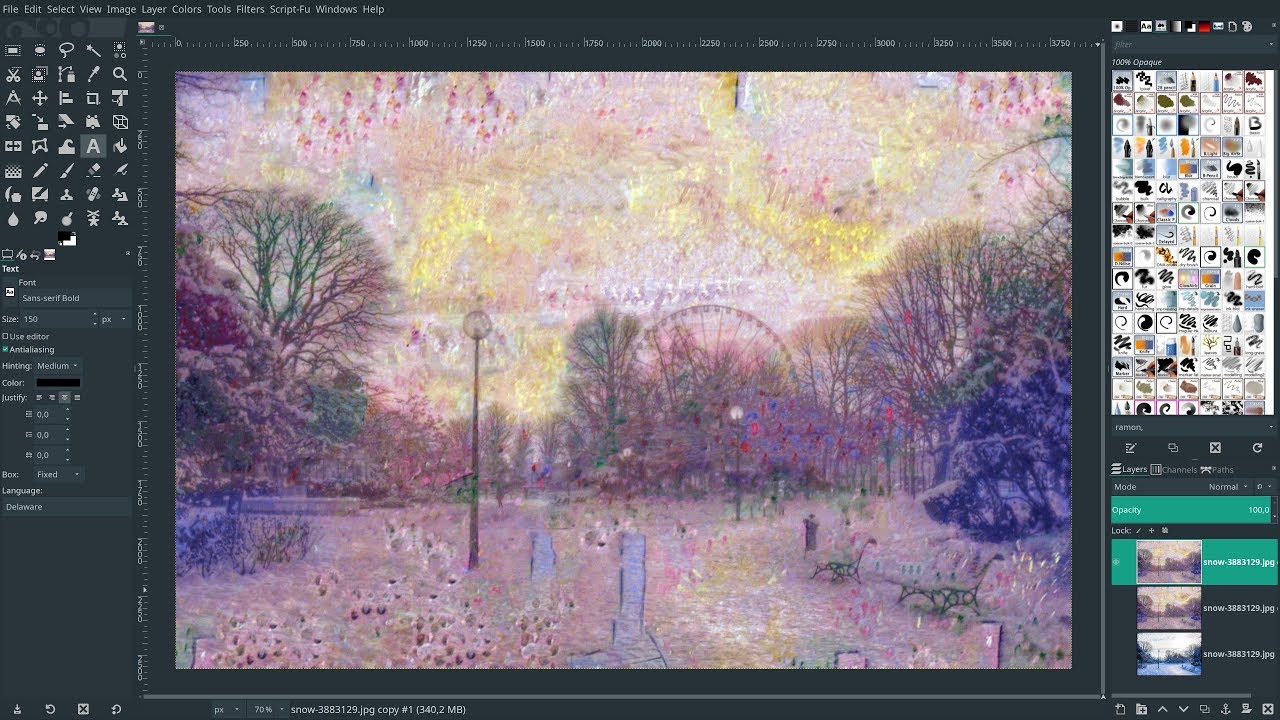
Task: Open the brush tag ramon dropdown
Action: click(1194, 427)
